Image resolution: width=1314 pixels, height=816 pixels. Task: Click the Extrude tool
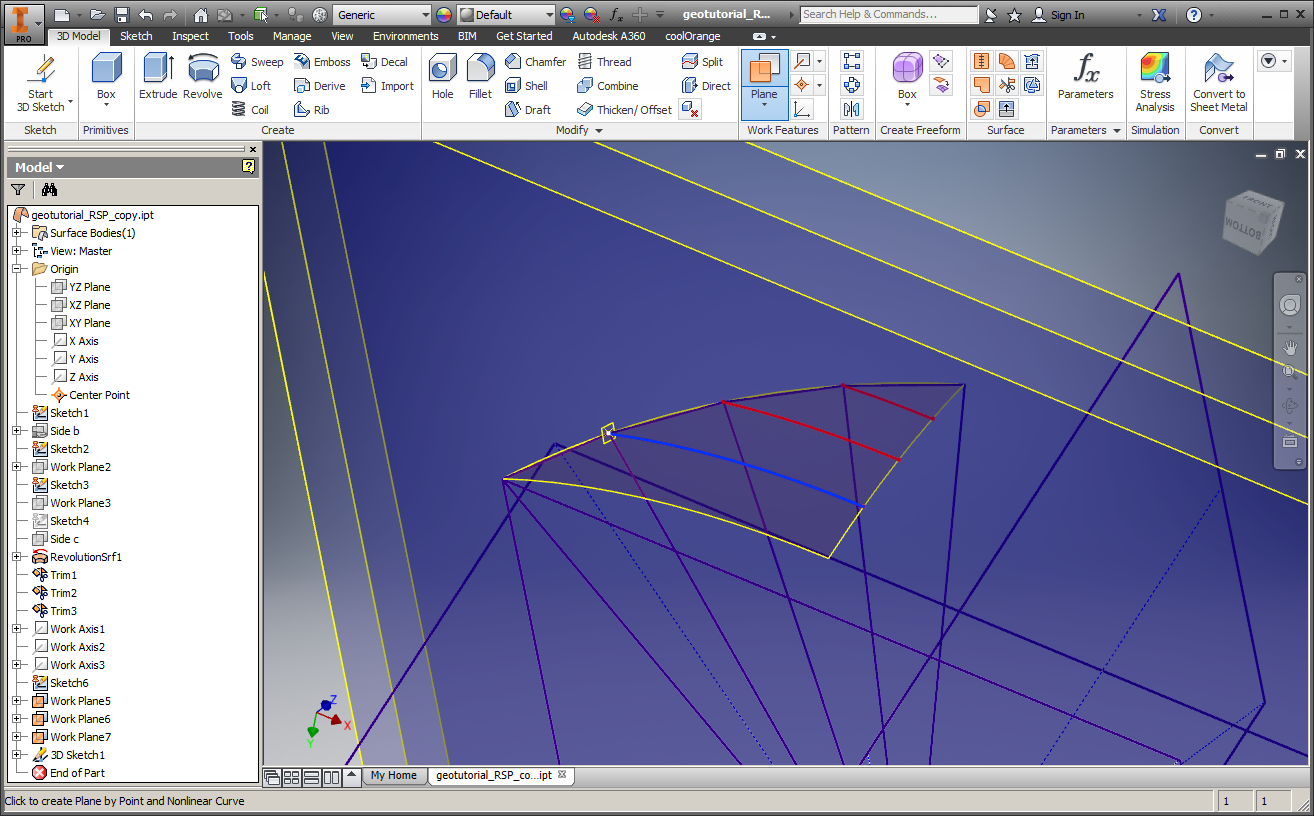158,76
